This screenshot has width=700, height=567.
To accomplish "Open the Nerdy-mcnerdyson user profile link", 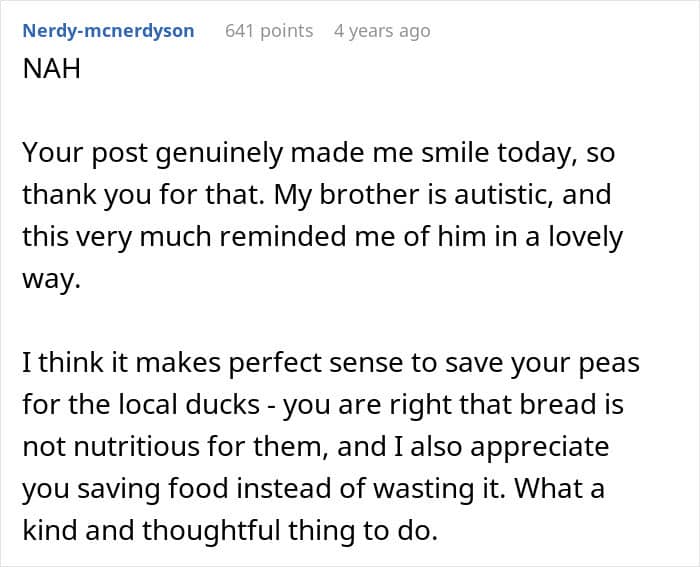I will coord(108,31).
